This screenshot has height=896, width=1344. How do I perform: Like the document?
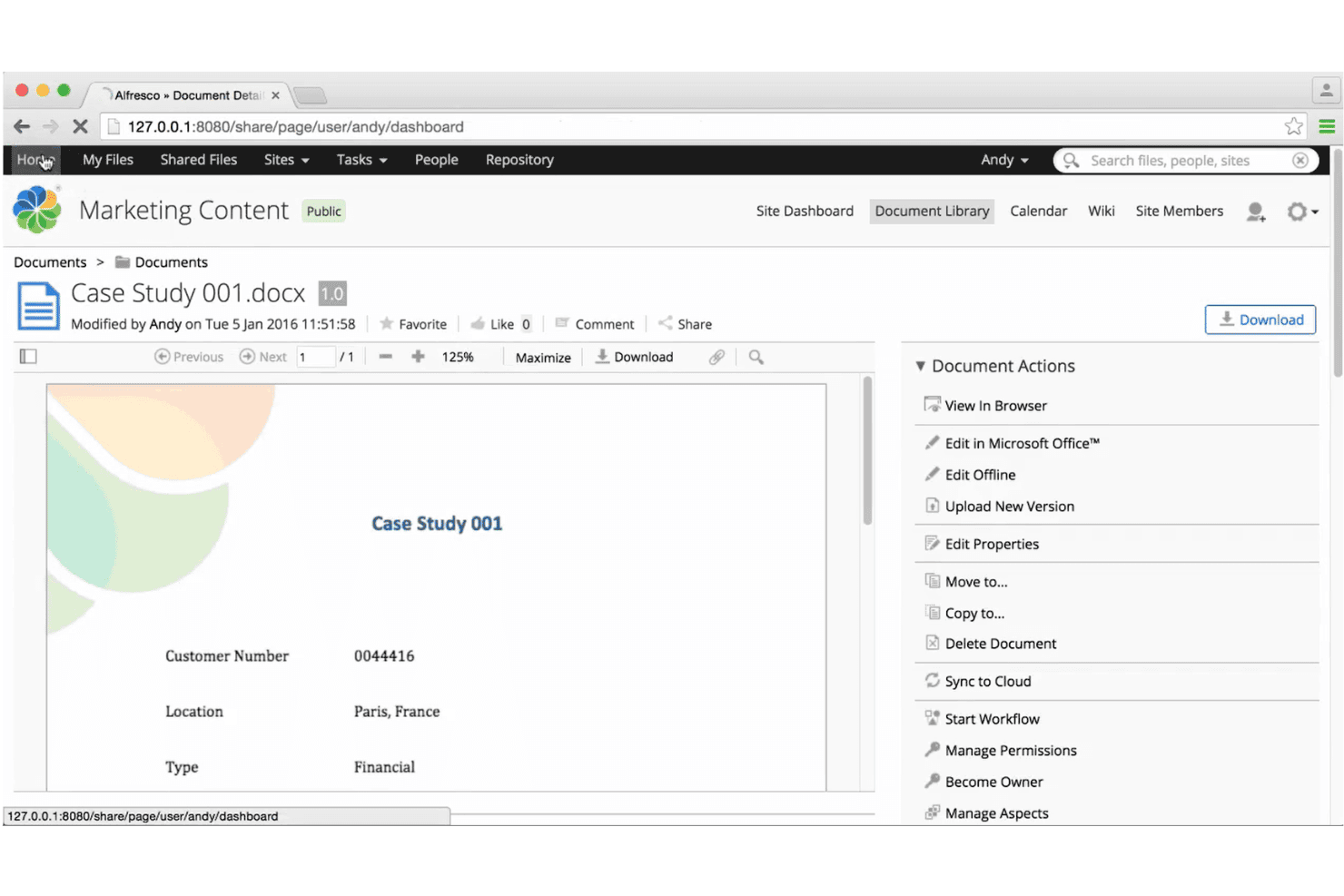pyautogui.click(x=491, y=324)
